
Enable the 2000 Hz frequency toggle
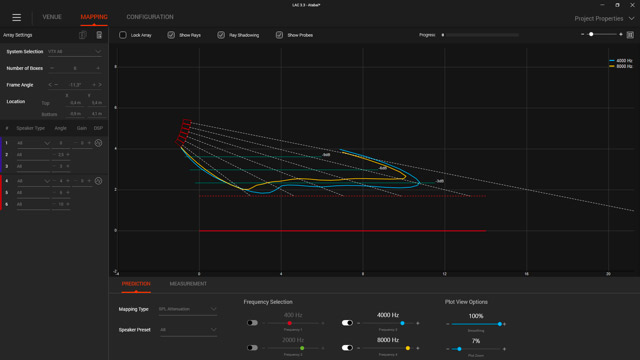click(252, 348)
